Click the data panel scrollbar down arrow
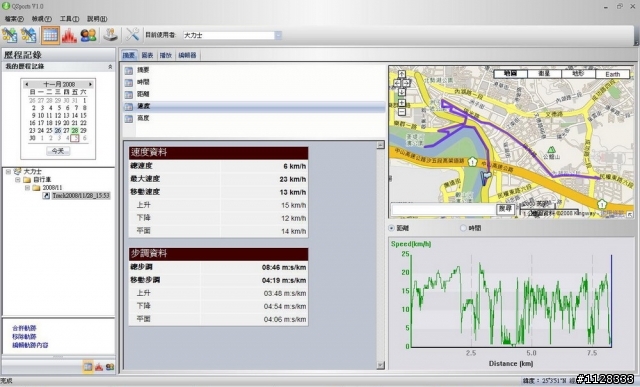 380,365
